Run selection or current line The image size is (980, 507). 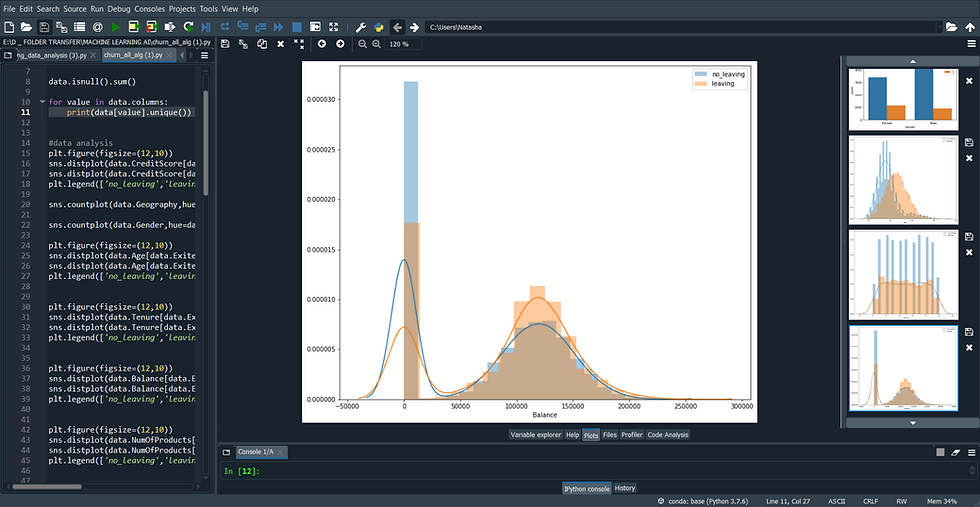point(170,27)
